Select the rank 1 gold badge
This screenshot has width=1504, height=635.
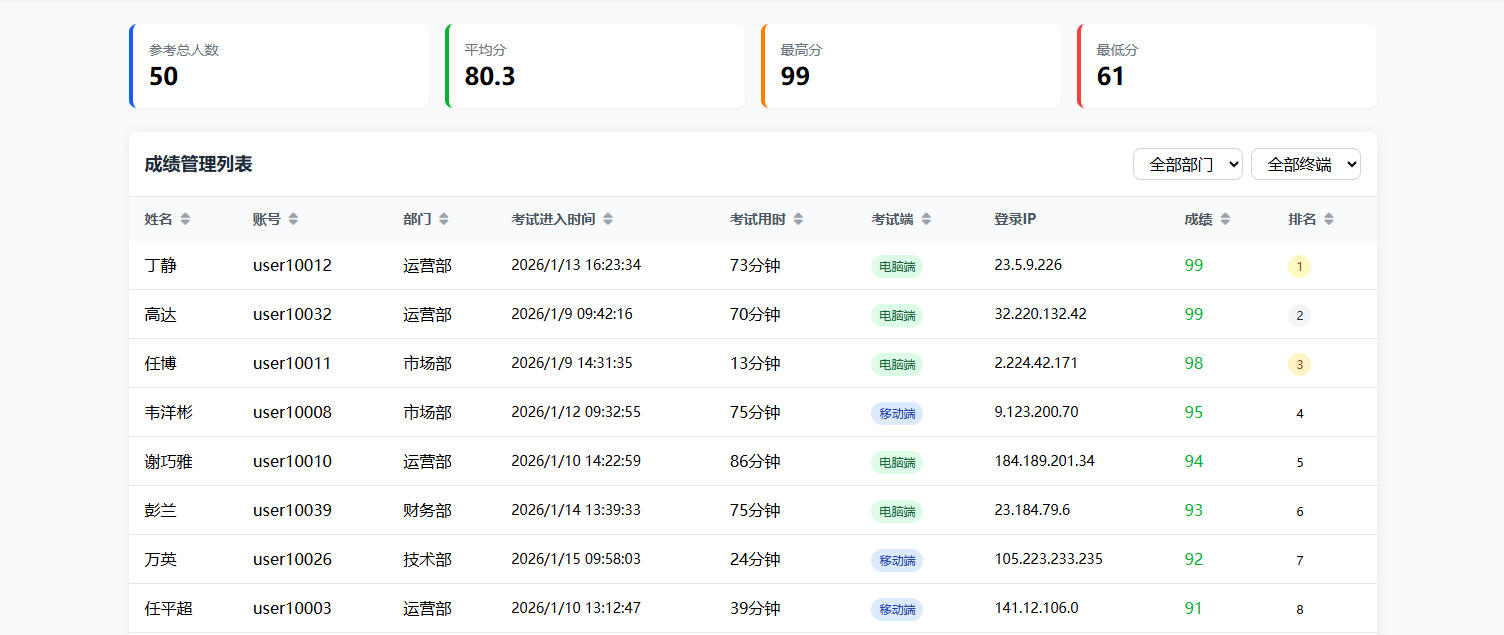point(1299,266)
